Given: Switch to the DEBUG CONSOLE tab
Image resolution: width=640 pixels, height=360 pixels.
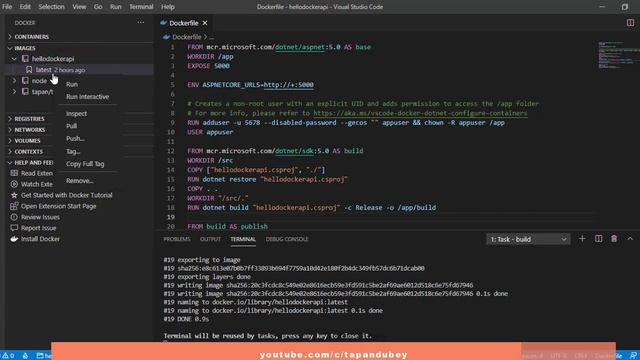Looking at the screenshot, I should pyautogui.click(x=287, y=239).
